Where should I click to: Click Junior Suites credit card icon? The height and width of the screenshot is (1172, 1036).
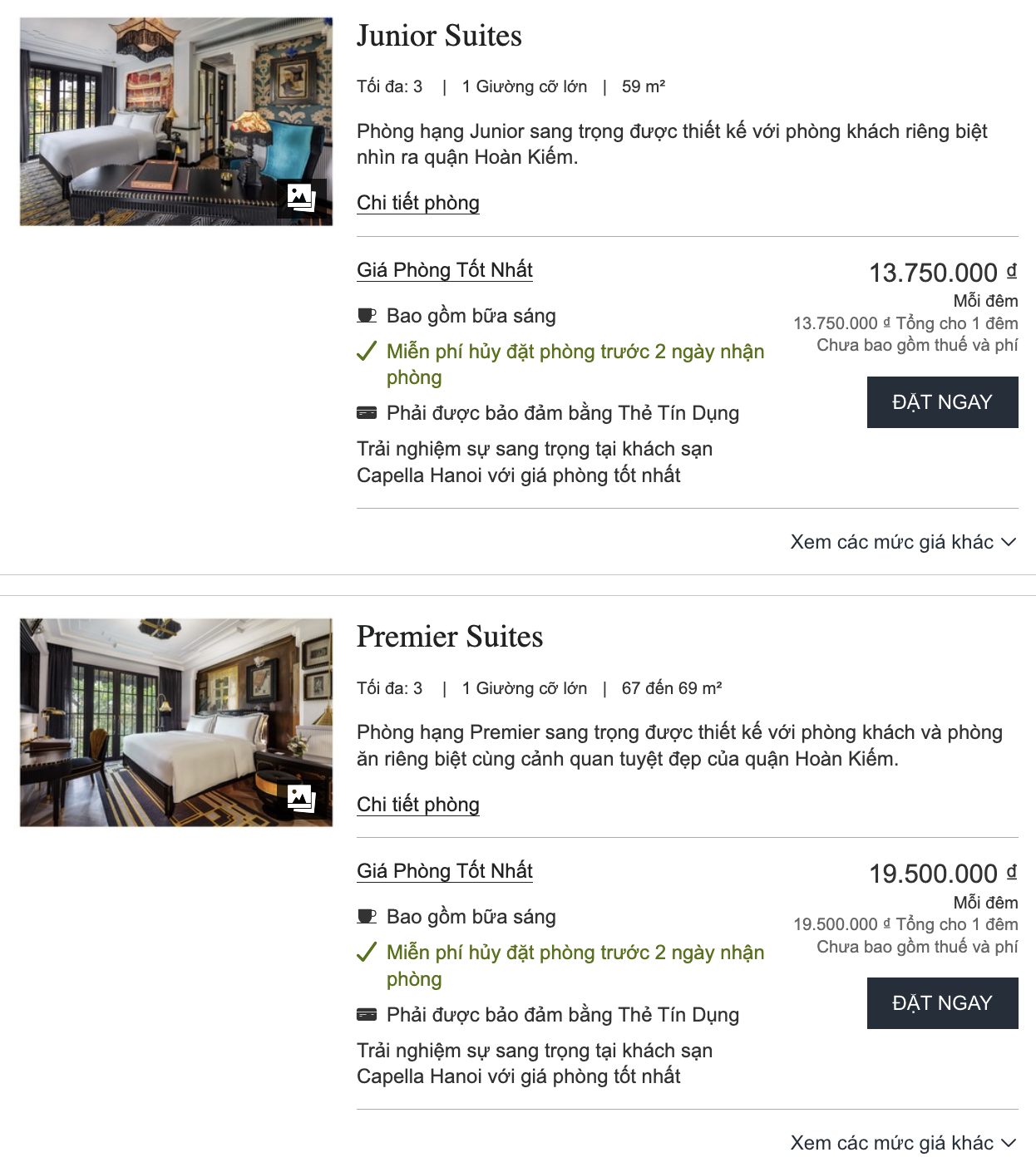[x=367, y=413]
